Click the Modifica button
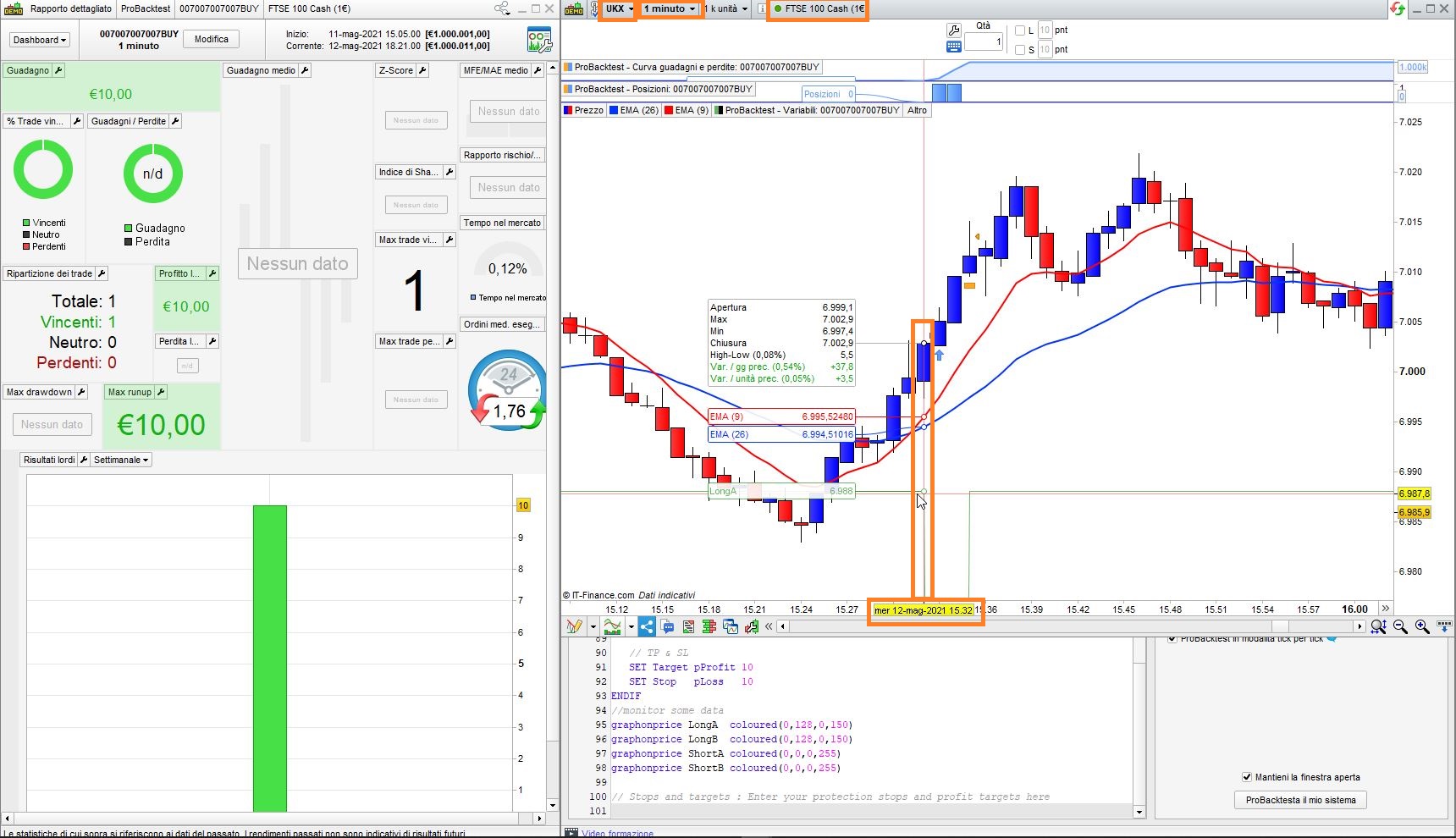Image resolution: width=1456 pixels, height=838 pixels. click(212, 39)
